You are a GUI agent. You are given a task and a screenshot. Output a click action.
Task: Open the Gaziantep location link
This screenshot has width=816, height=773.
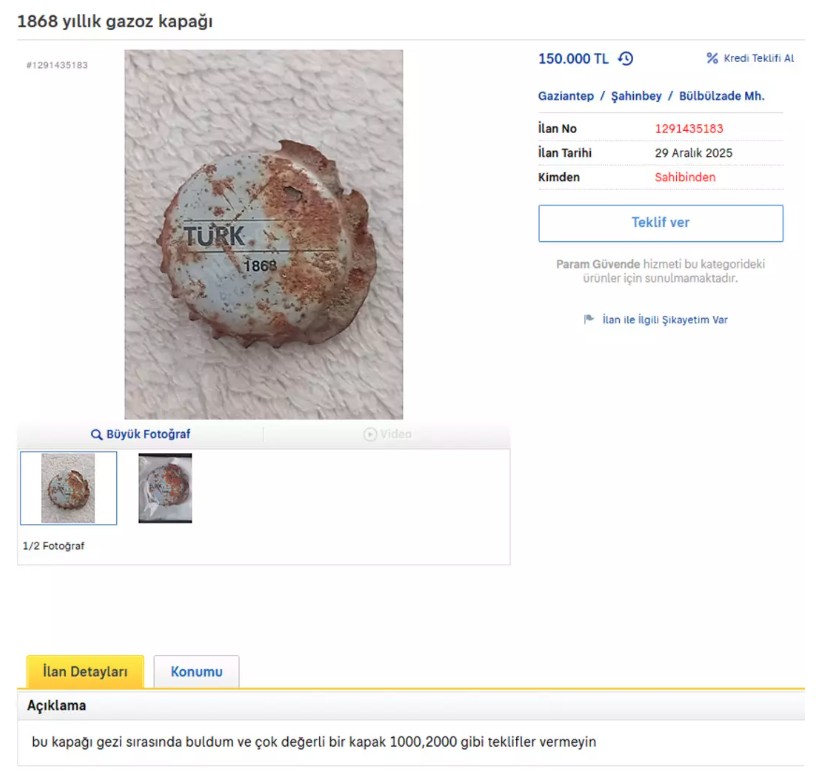pyautogui.click(x=566, y=96)
